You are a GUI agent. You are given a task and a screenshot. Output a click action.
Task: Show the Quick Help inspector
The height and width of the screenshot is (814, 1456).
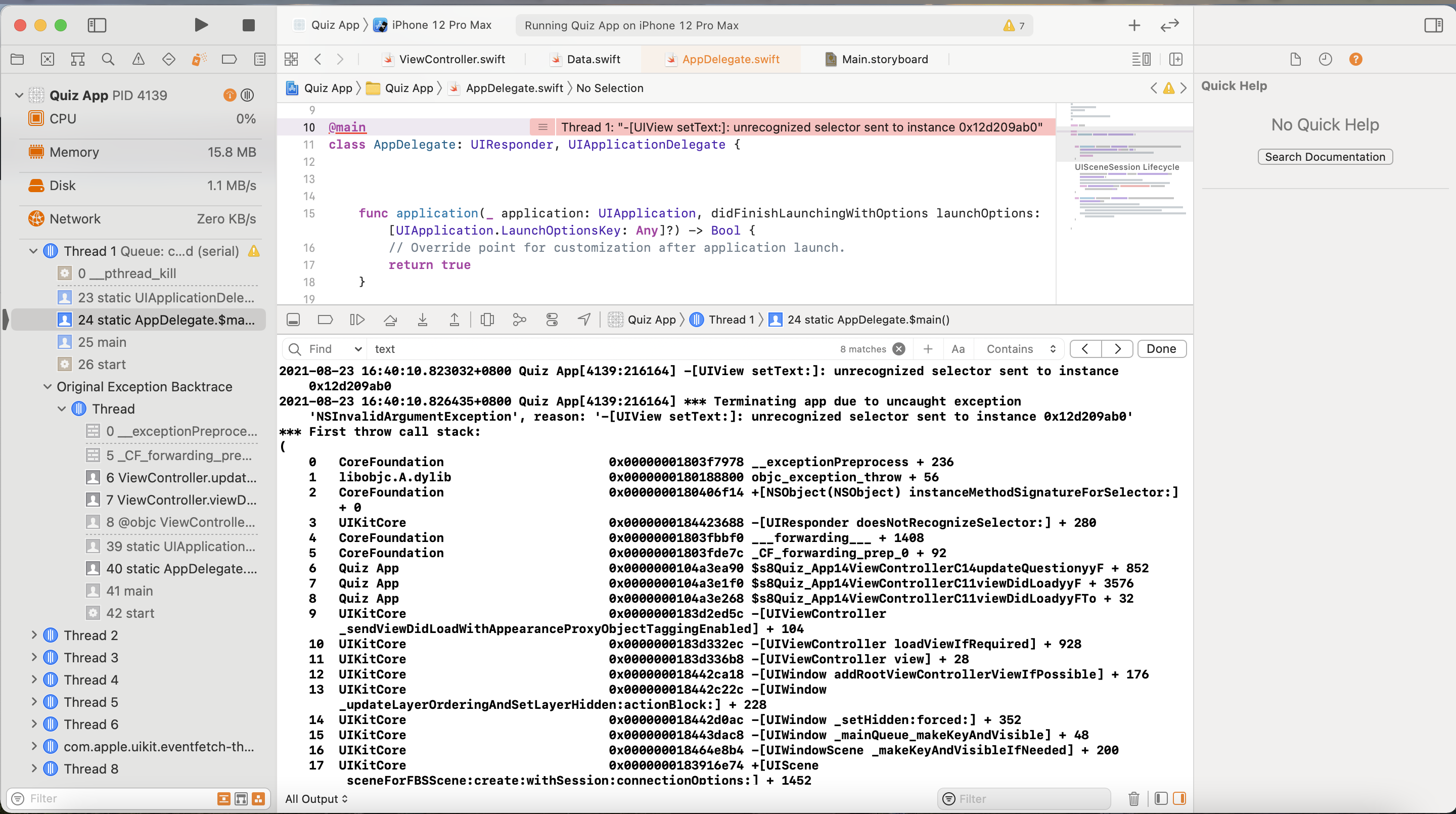pyautogui.click(x=1355, y=59)
